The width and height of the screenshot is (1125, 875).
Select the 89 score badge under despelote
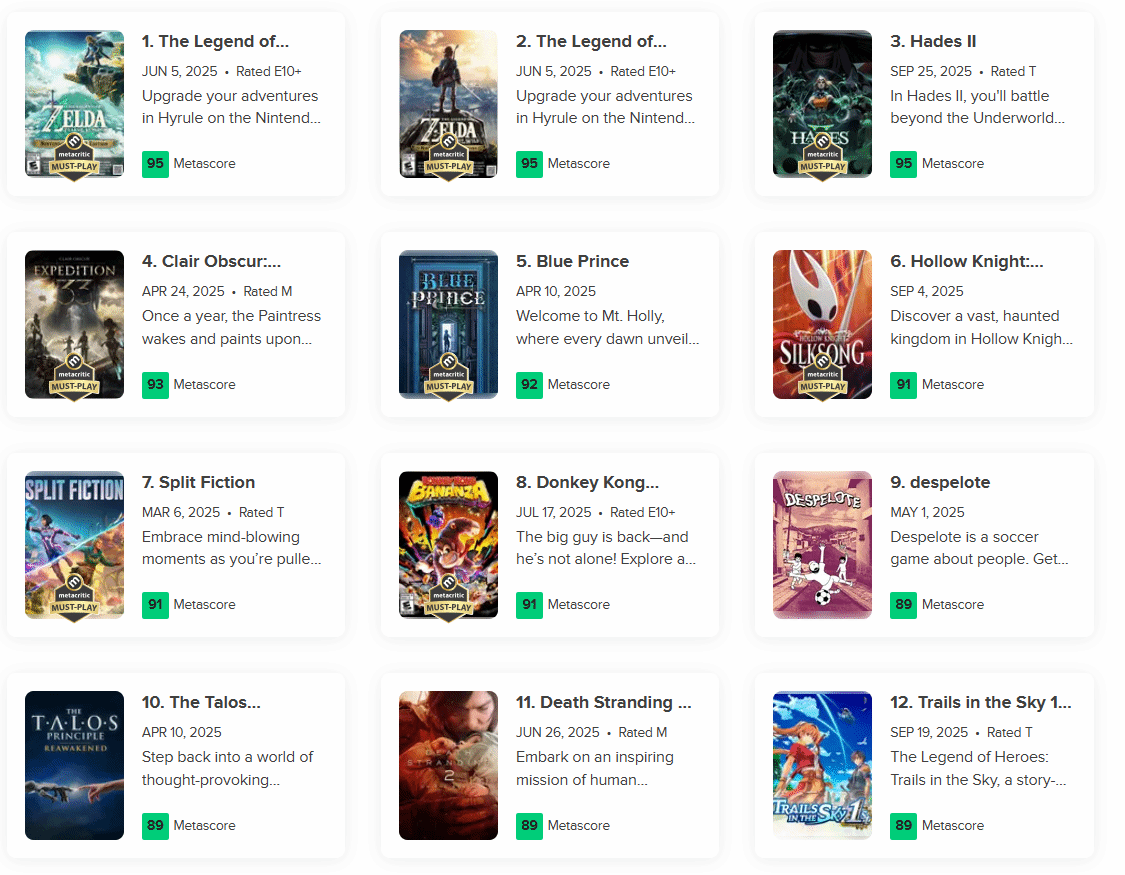tap(903, 604)
